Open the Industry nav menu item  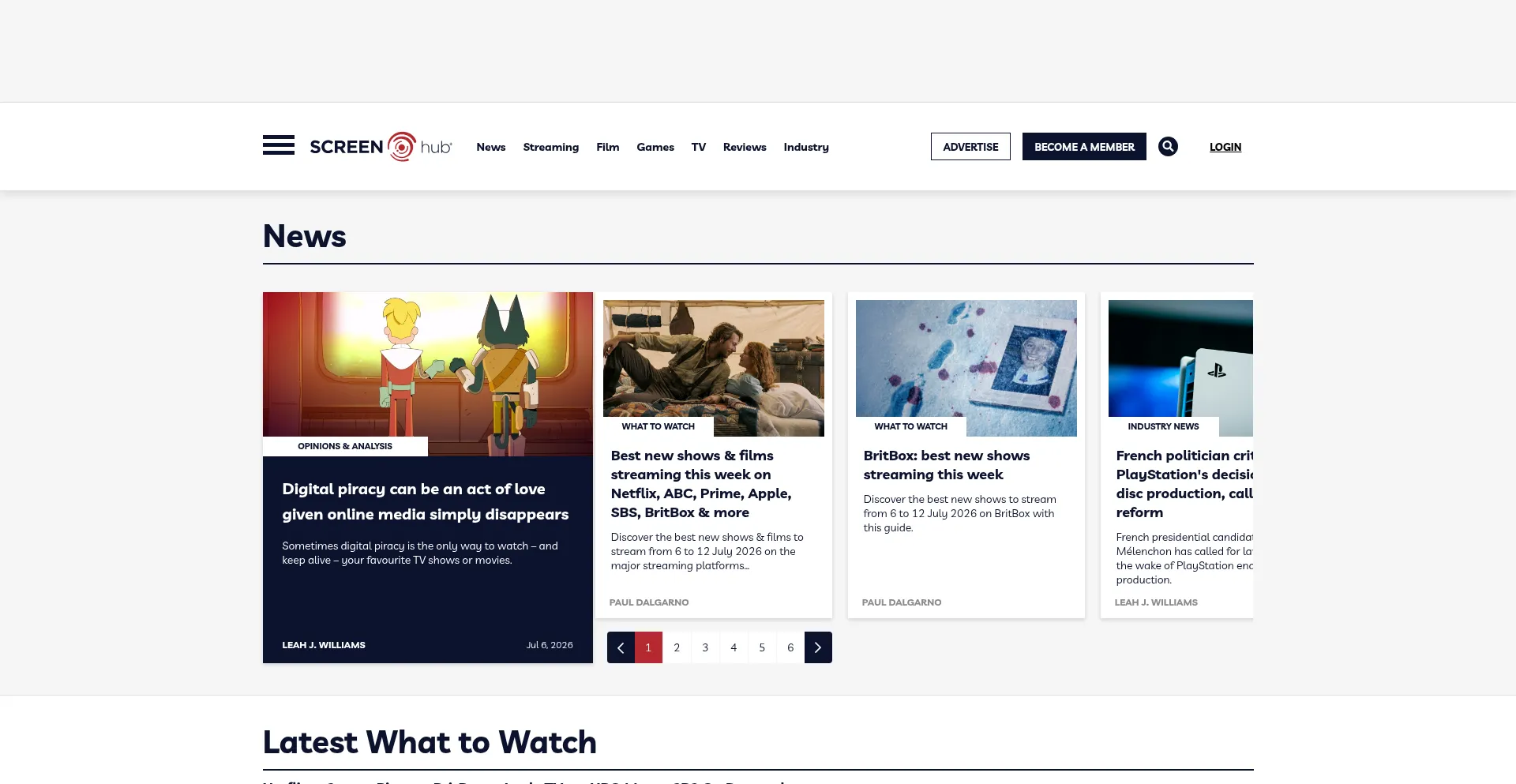[806, 147]
